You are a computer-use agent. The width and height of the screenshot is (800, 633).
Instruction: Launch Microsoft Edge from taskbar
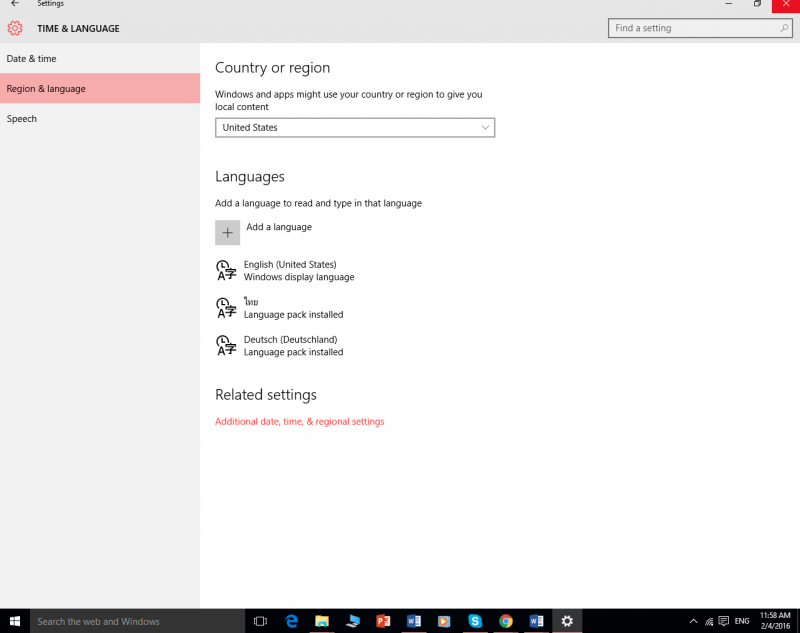pos(291,621)
